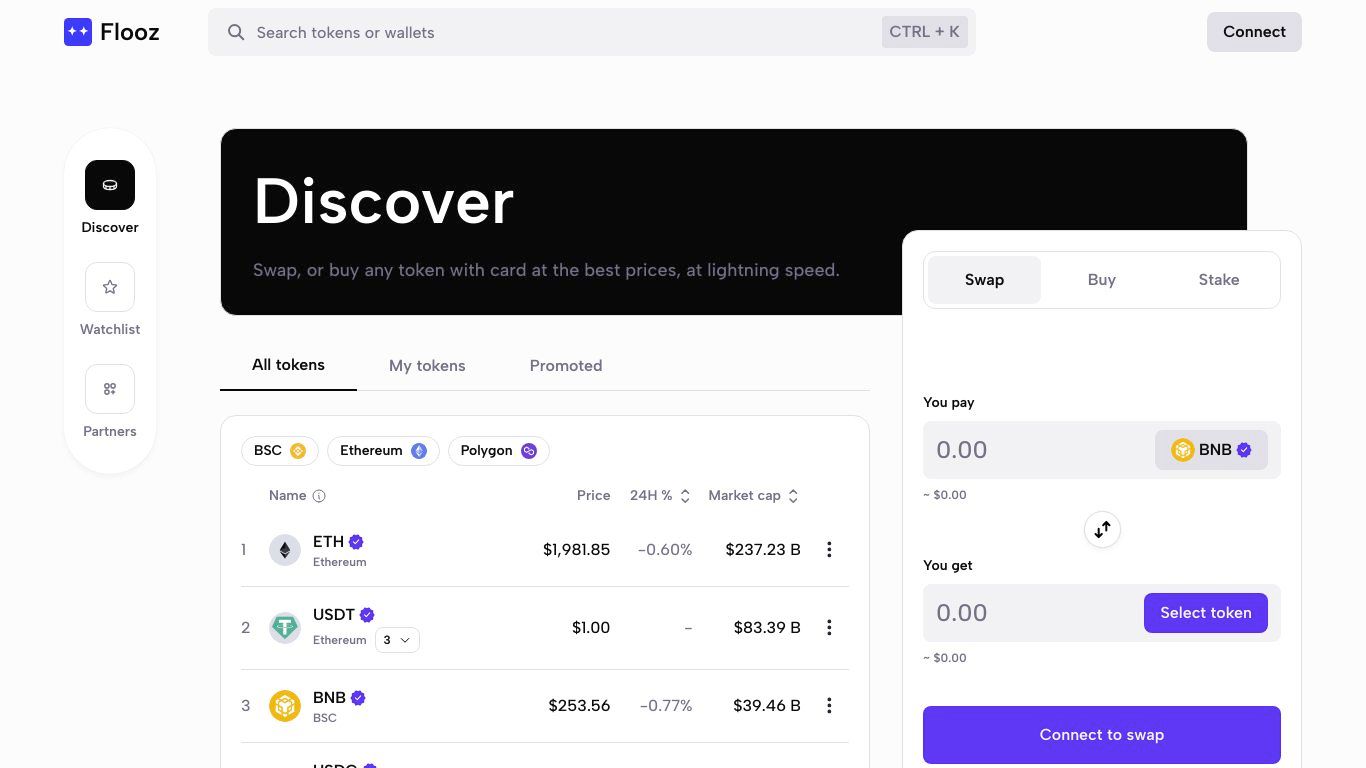Click ETH price $1,981.85
The width and height of the screenshot is (1366, 768).
576,550
